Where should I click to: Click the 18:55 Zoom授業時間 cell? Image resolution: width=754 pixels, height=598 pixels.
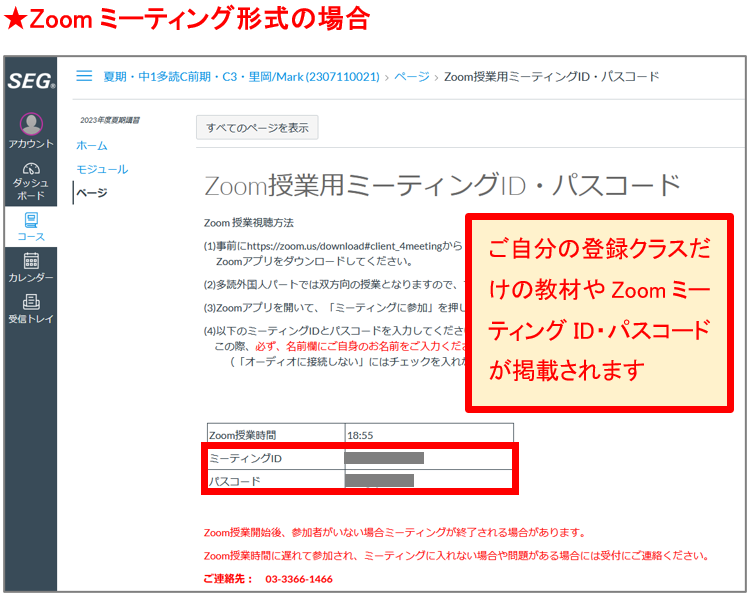click(359, 435)
